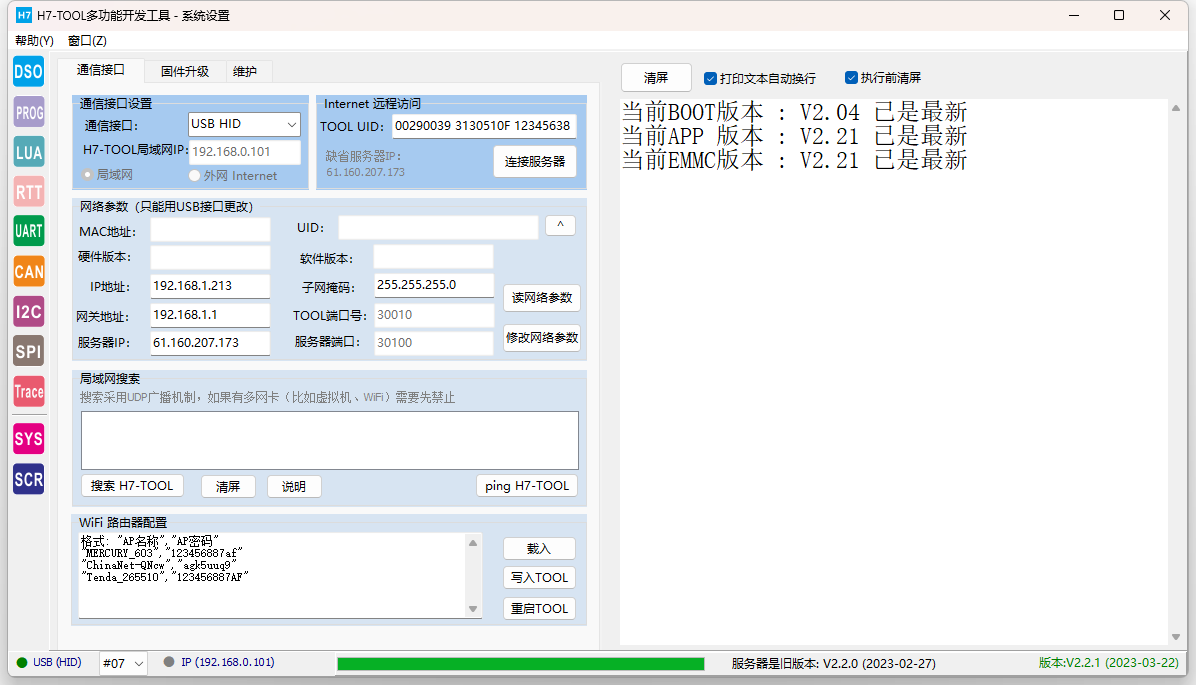The image size is (1196, 685).
Task: Select the 外网 Internet radio button
Action: click(195, 175)
